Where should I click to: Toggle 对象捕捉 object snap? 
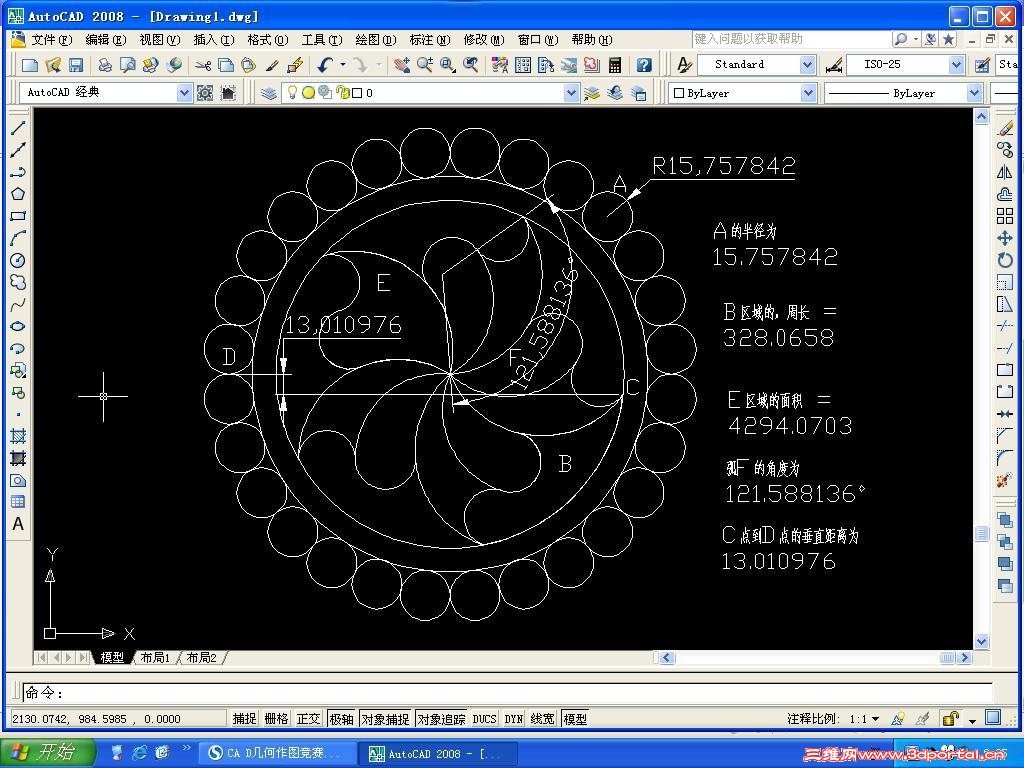coord(385,719)
